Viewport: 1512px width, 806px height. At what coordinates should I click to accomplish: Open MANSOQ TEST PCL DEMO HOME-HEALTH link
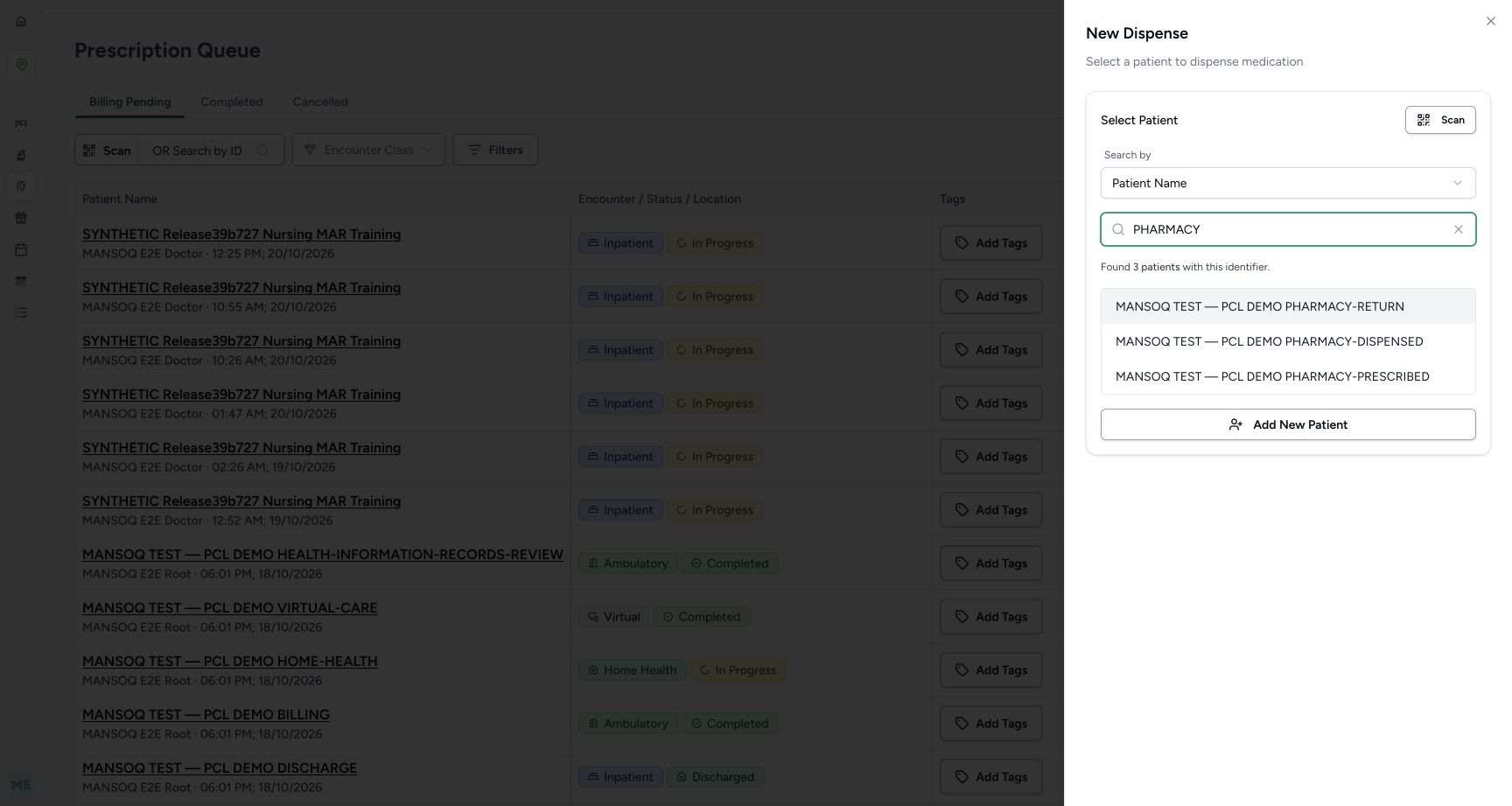[230, 661]
